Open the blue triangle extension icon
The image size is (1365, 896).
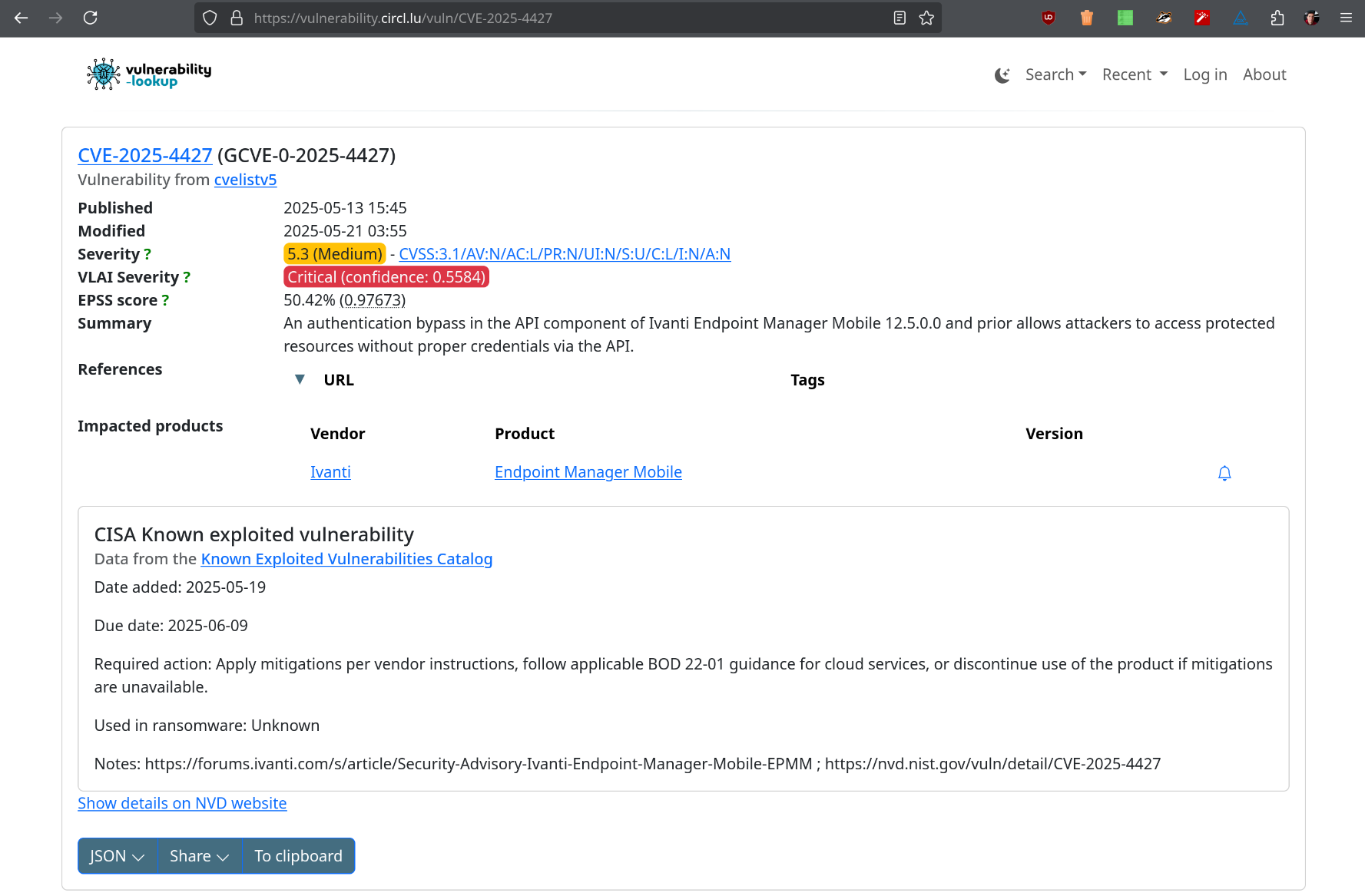click(x=1240, y=18)
